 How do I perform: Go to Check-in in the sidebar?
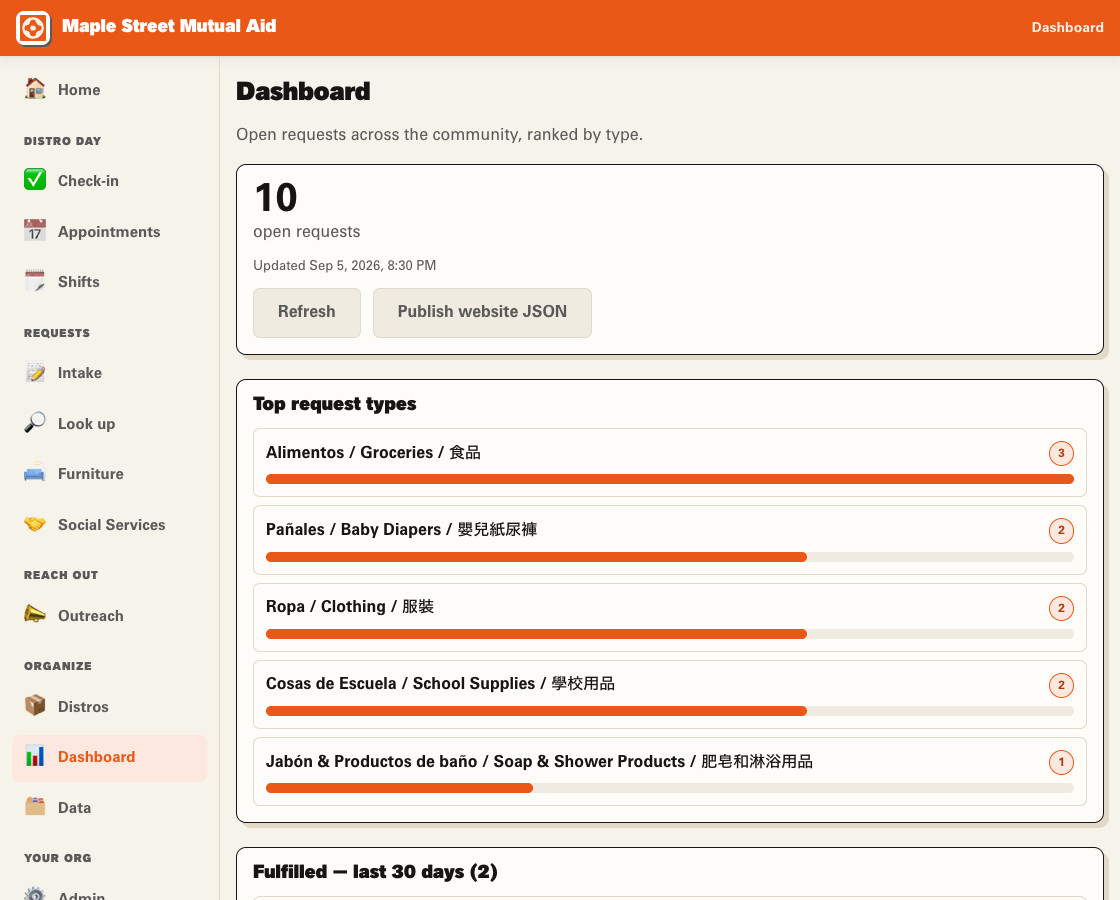click(109, 181)
